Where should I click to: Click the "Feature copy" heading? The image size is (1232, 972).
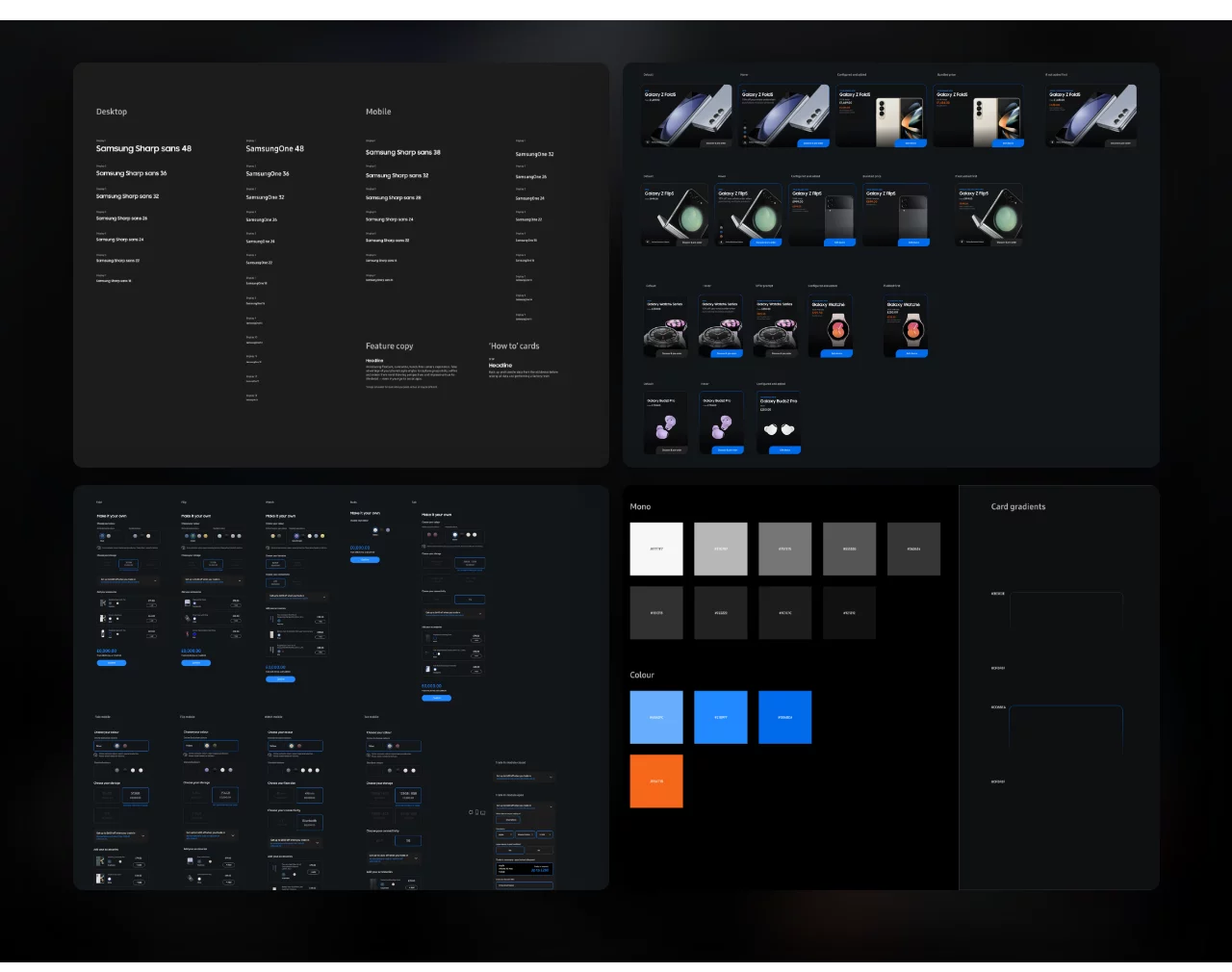coord(389,346)
